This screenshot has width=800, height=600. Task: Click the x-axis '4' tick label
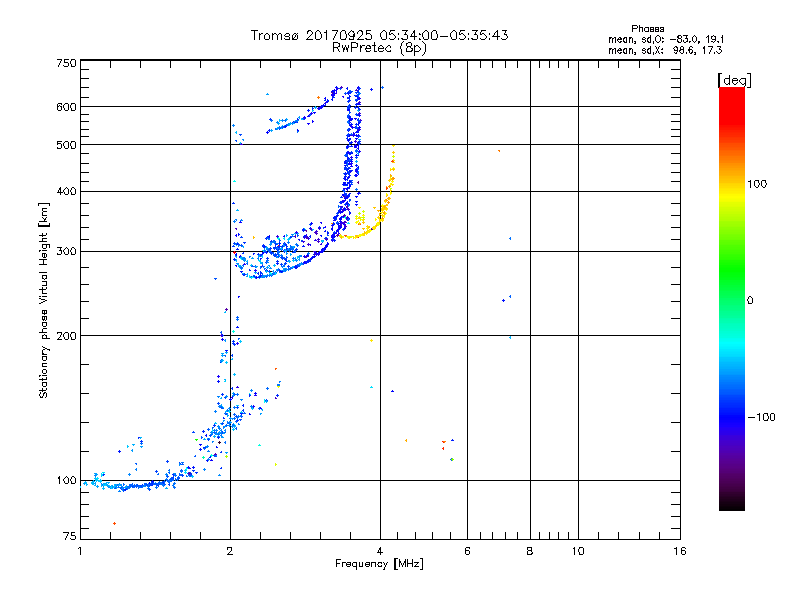[380, 551]
